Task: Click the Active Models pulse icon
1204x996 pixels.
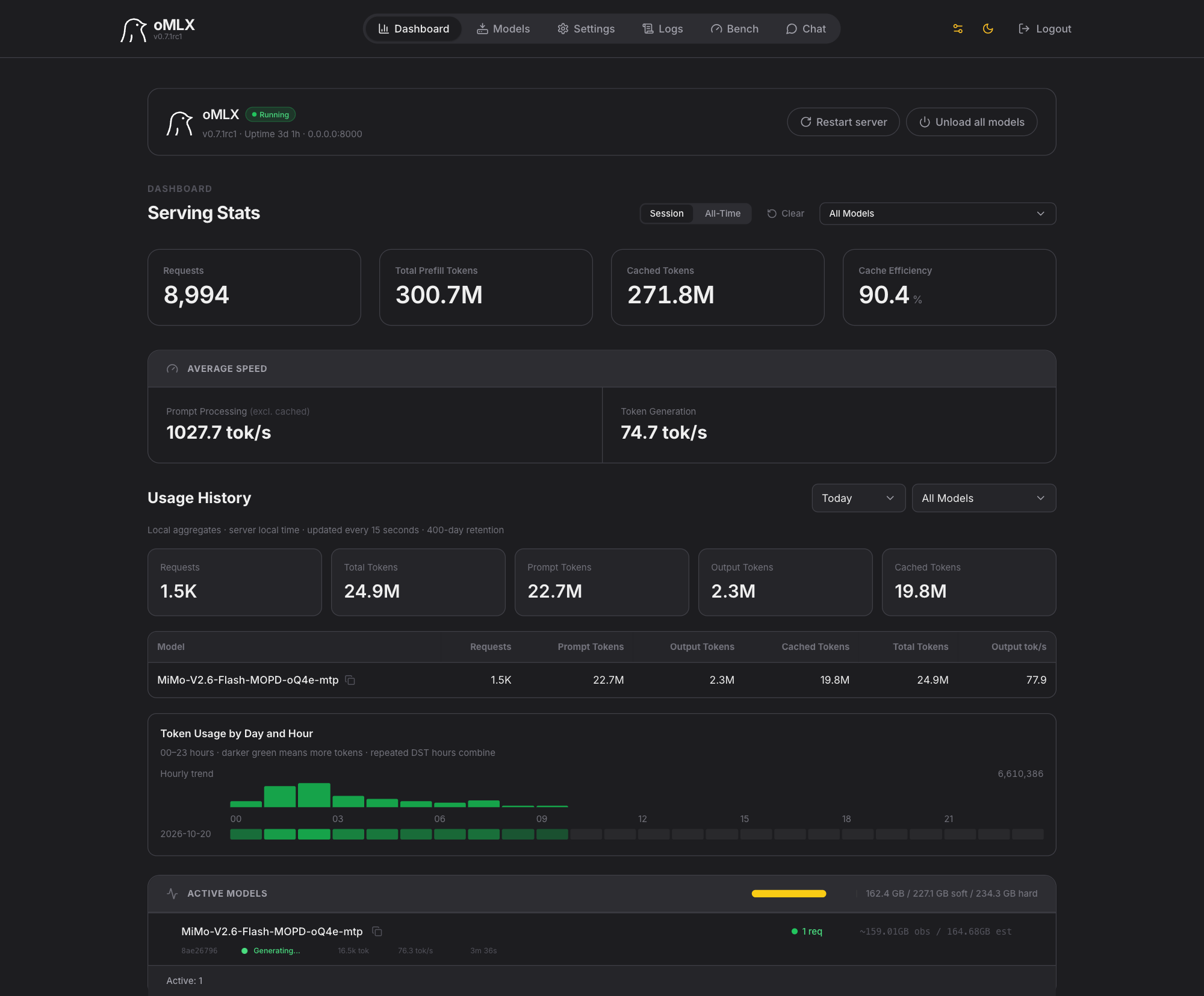Action: click(x=172, y=894)
